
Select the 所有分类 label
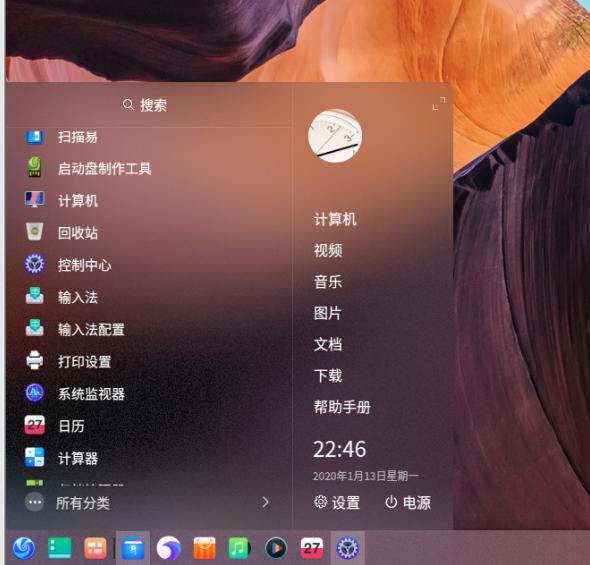click(83, 503)
